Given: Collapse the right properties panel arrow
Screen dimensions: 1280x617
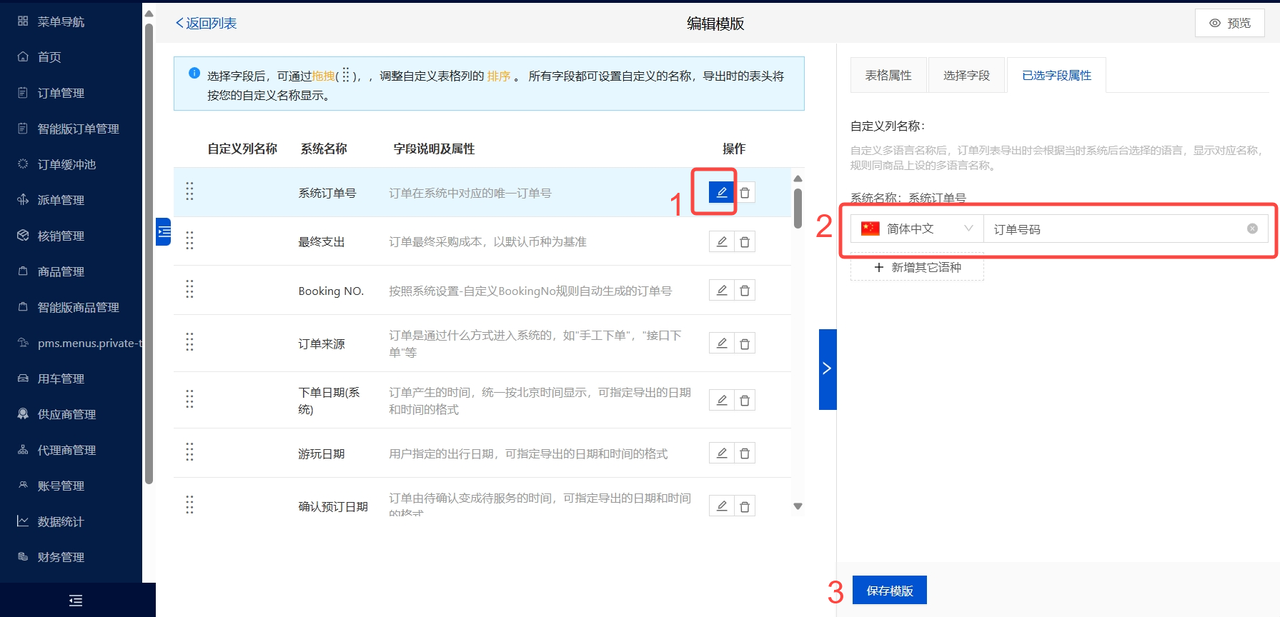Looking at the screenshot, I should (827, 368).
